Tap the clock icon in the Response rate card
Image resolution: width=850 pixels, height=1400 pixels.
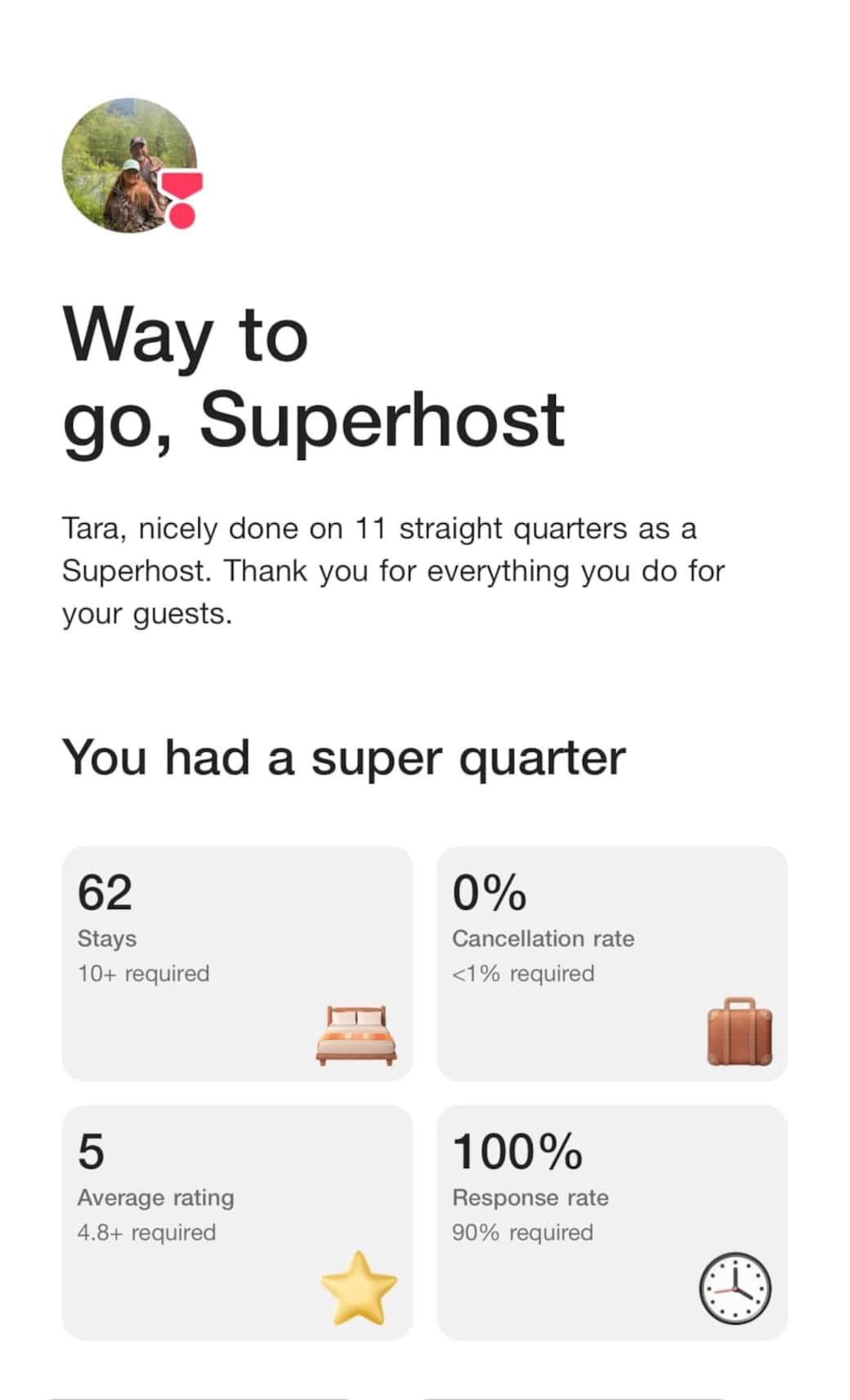click(x=735, y=1288)
